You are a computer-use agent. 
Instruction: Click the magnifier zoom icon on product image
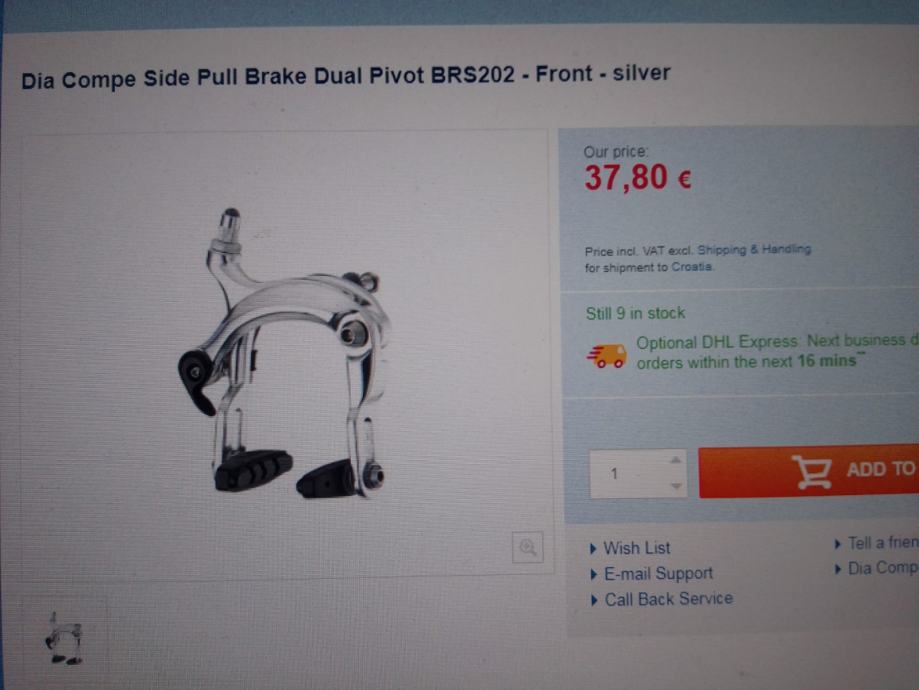tap(527, 548)
